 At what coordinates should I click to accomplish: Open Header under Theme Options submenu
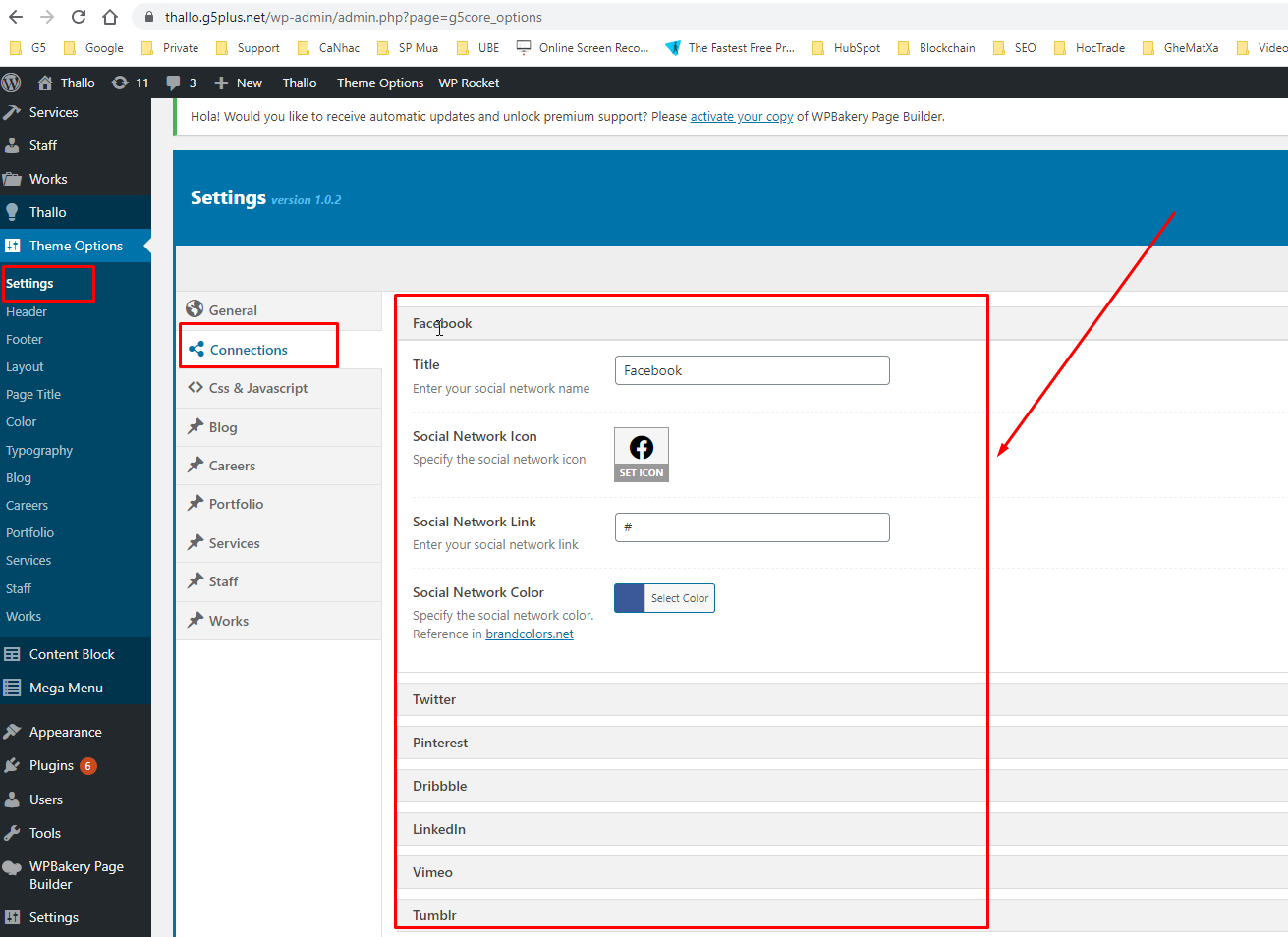coord(27,311)
